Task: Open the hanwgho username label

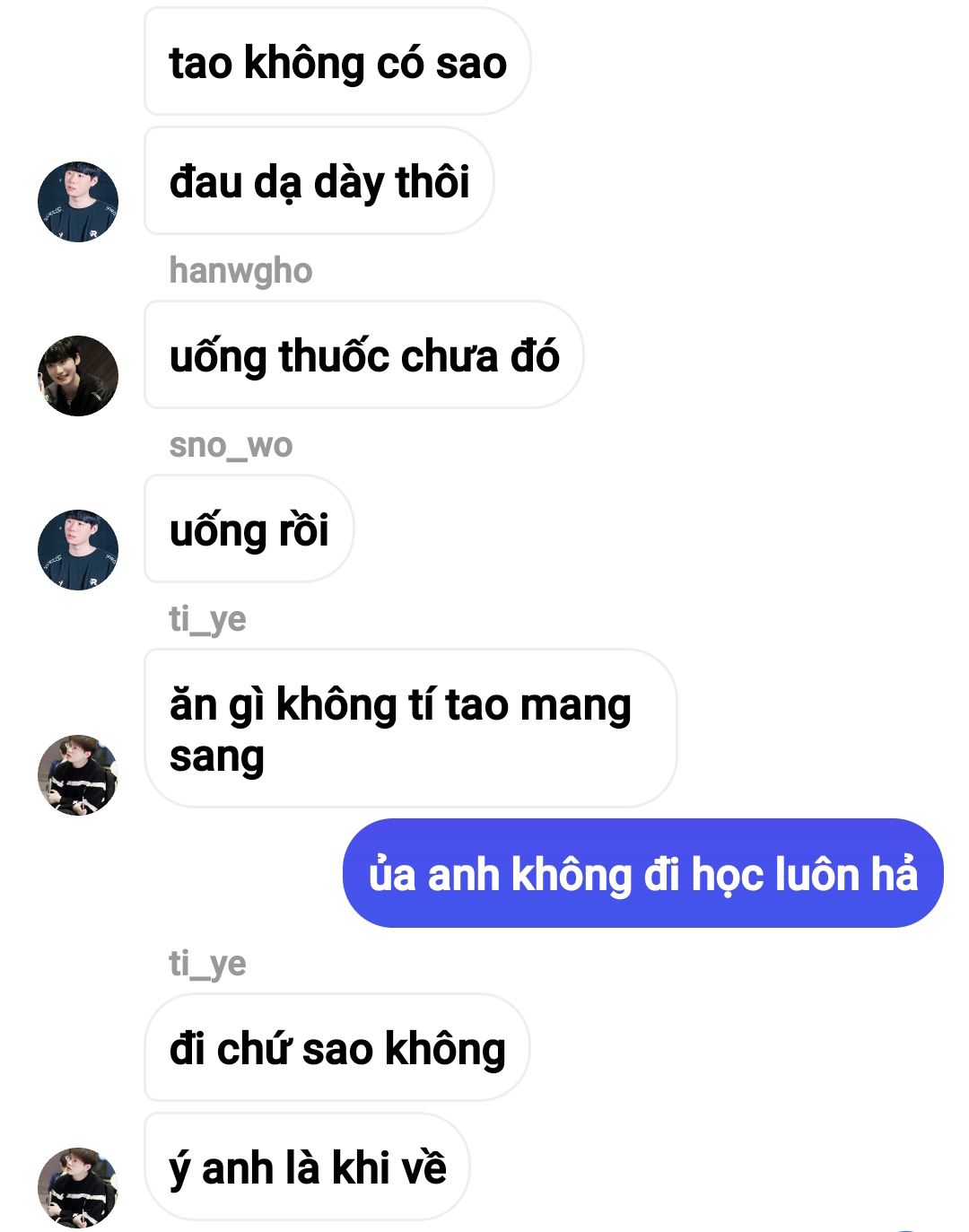Action: point(240,271)
